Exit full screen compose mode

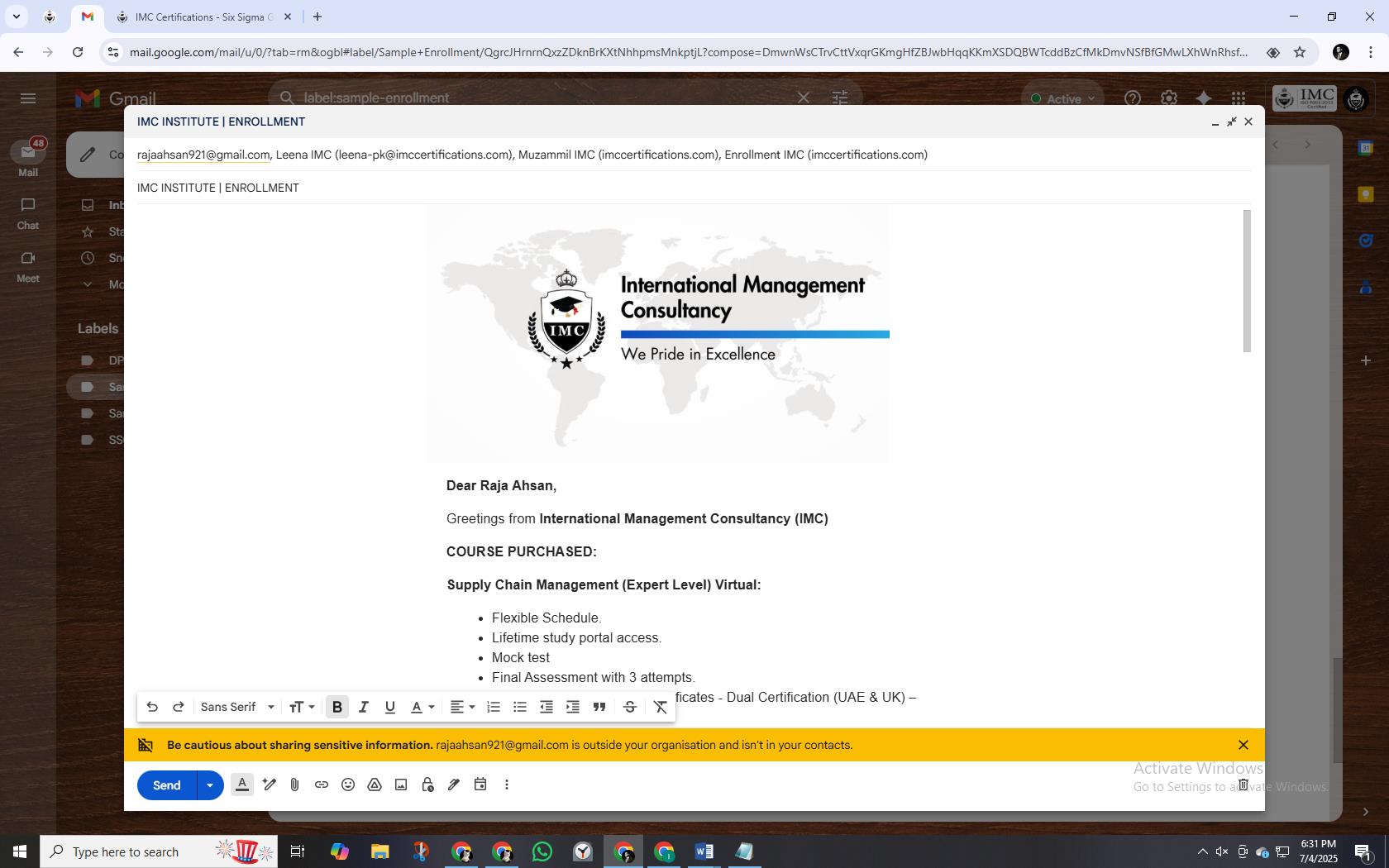tap(1232, 122)
